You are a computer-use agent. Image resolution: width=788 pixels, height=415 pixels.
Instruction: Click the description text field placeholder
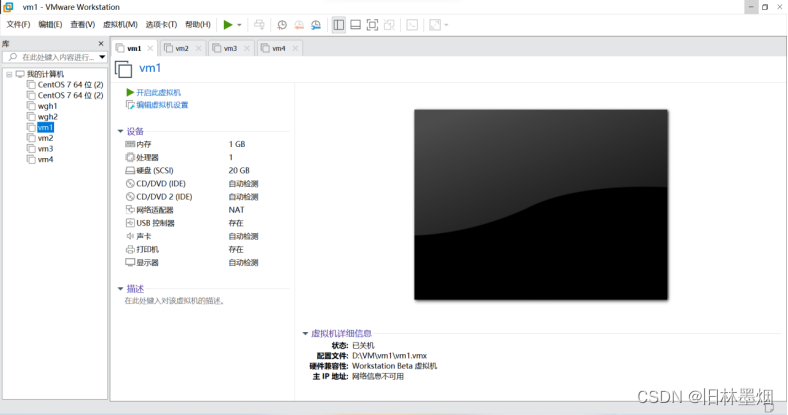175,301
